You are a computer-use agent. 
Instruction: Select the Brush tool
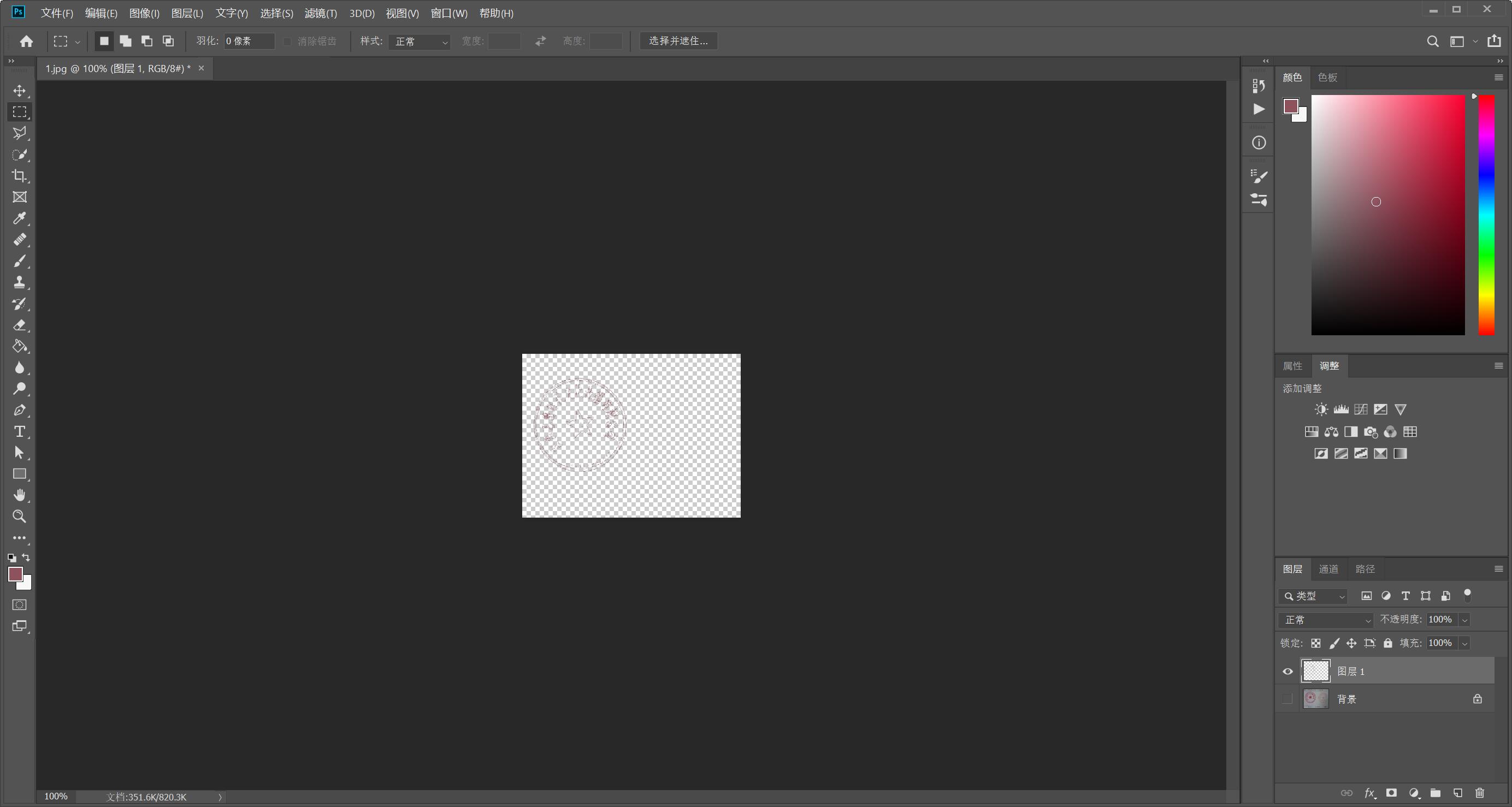pyautogui.click(x=19, y=261)
